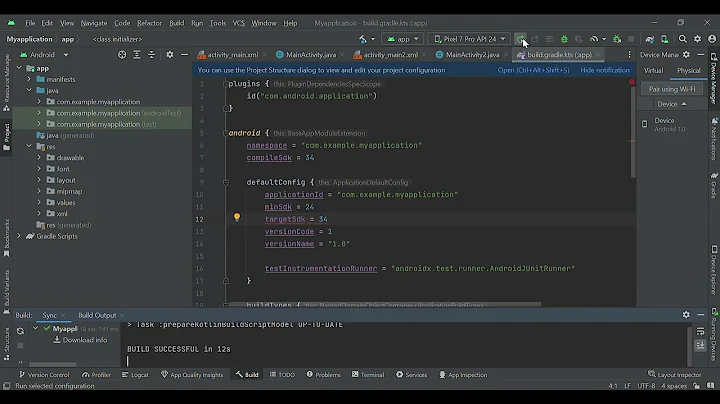720x404 pixels.
Task: Collapse the java folder
Action: (x=29, y=90)
